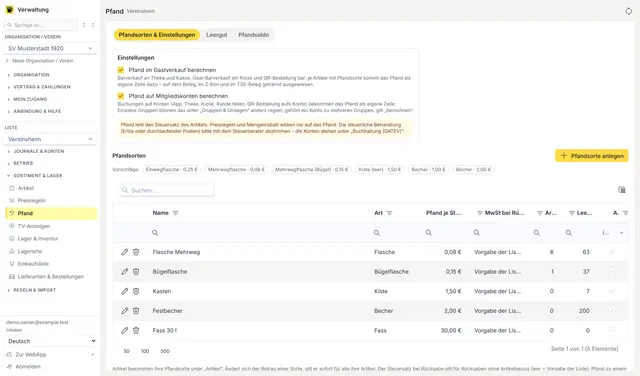
Task: Switch to the Leergut tab
Action: tap(216, 35)
